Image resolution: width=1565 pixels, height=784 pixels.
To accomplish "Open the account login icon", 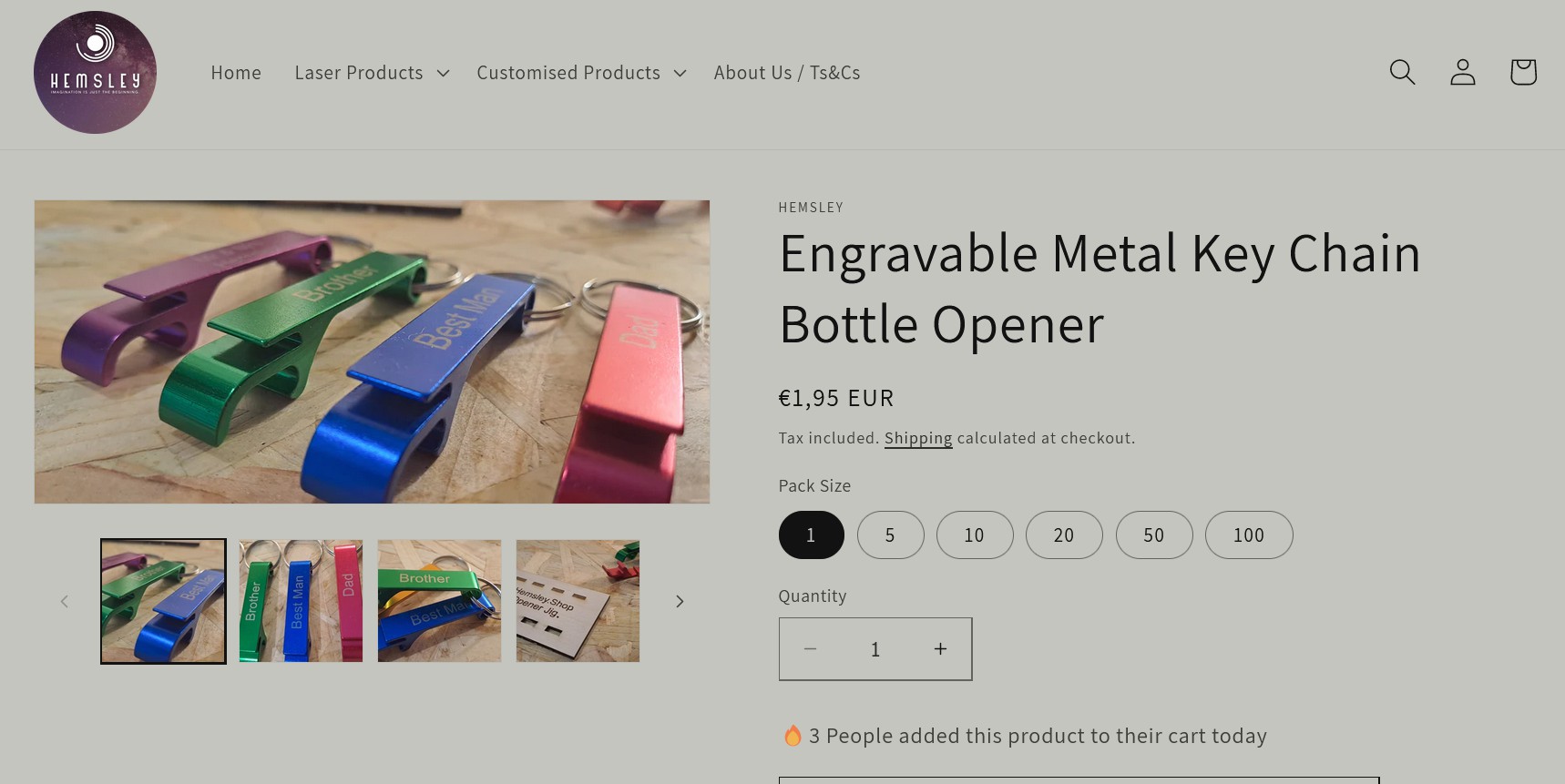I will (x=1462, y=72).
